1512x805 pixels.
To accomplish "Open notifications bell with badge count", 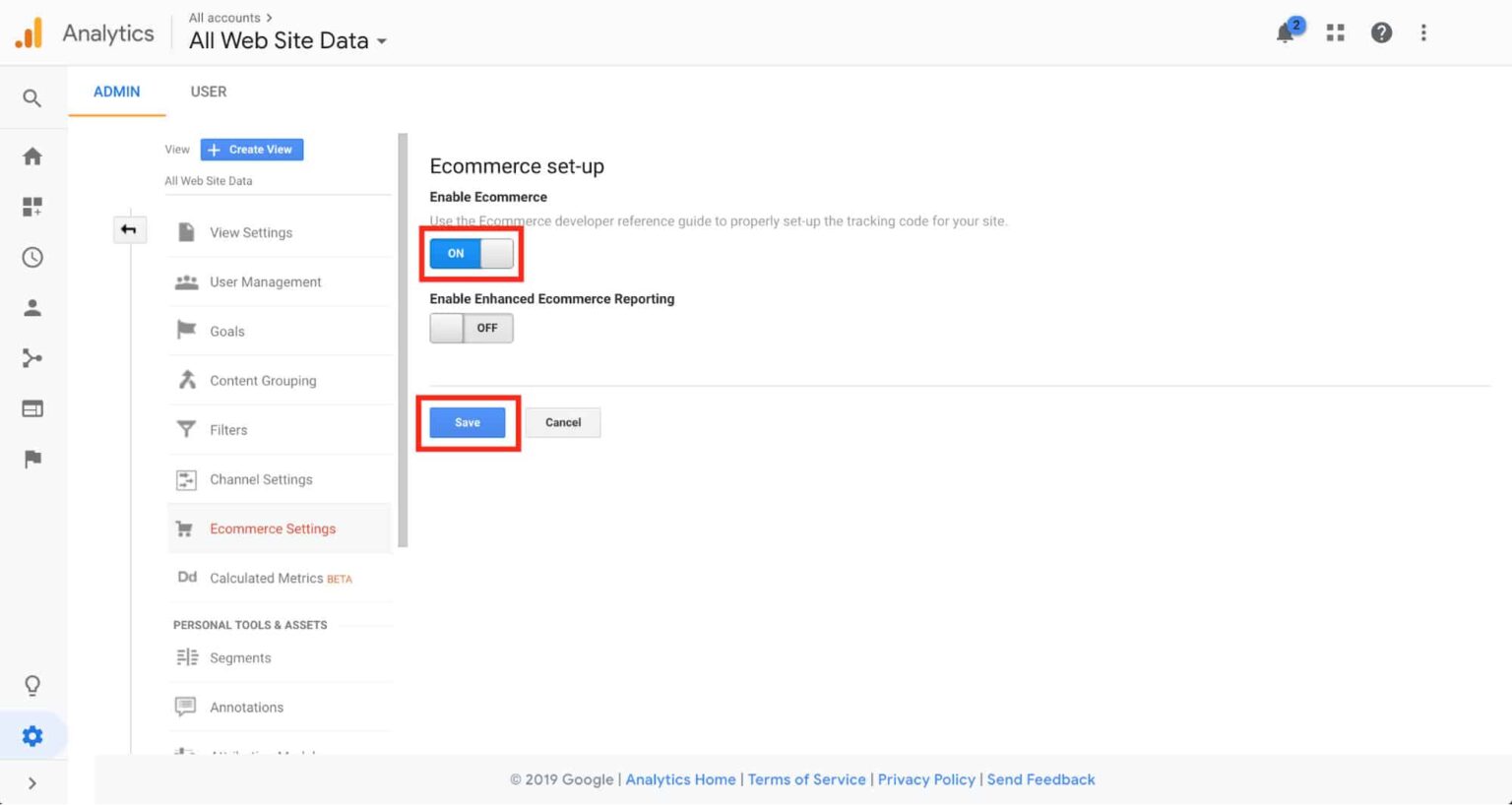I will (x=1285, y=31).
